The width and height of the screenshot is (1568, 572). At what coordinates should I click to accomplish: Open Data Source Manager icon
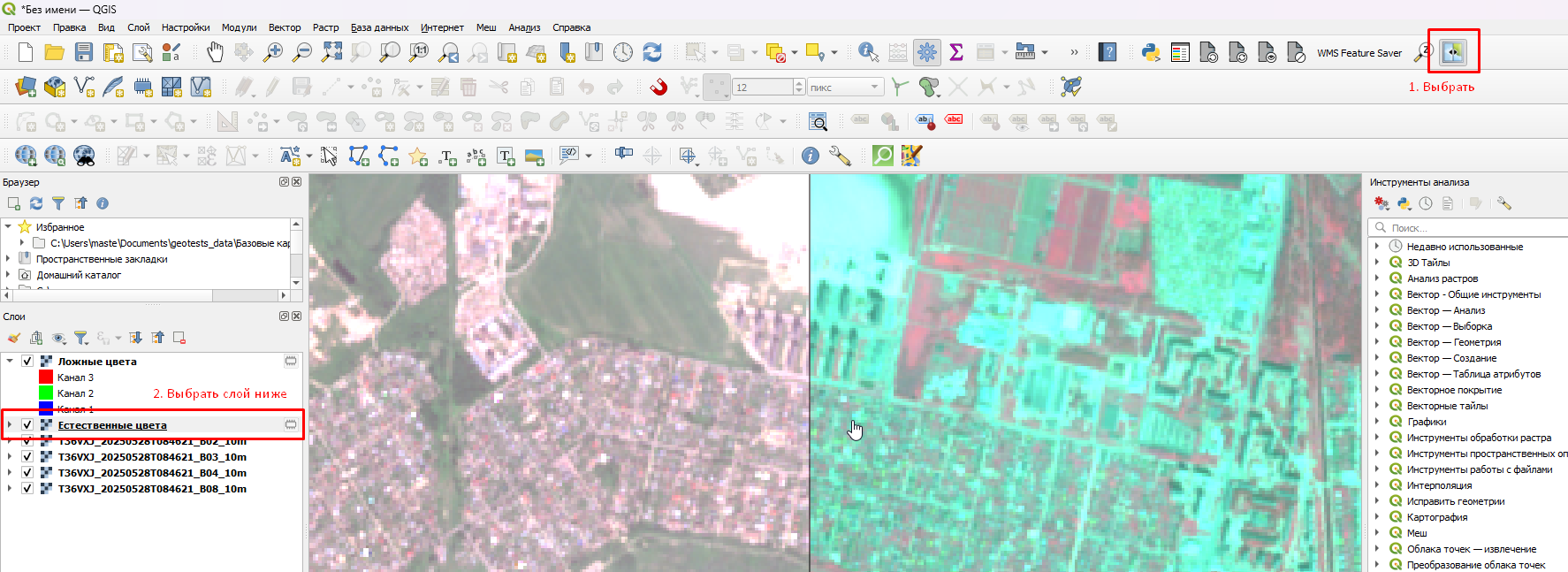point(26,87)
